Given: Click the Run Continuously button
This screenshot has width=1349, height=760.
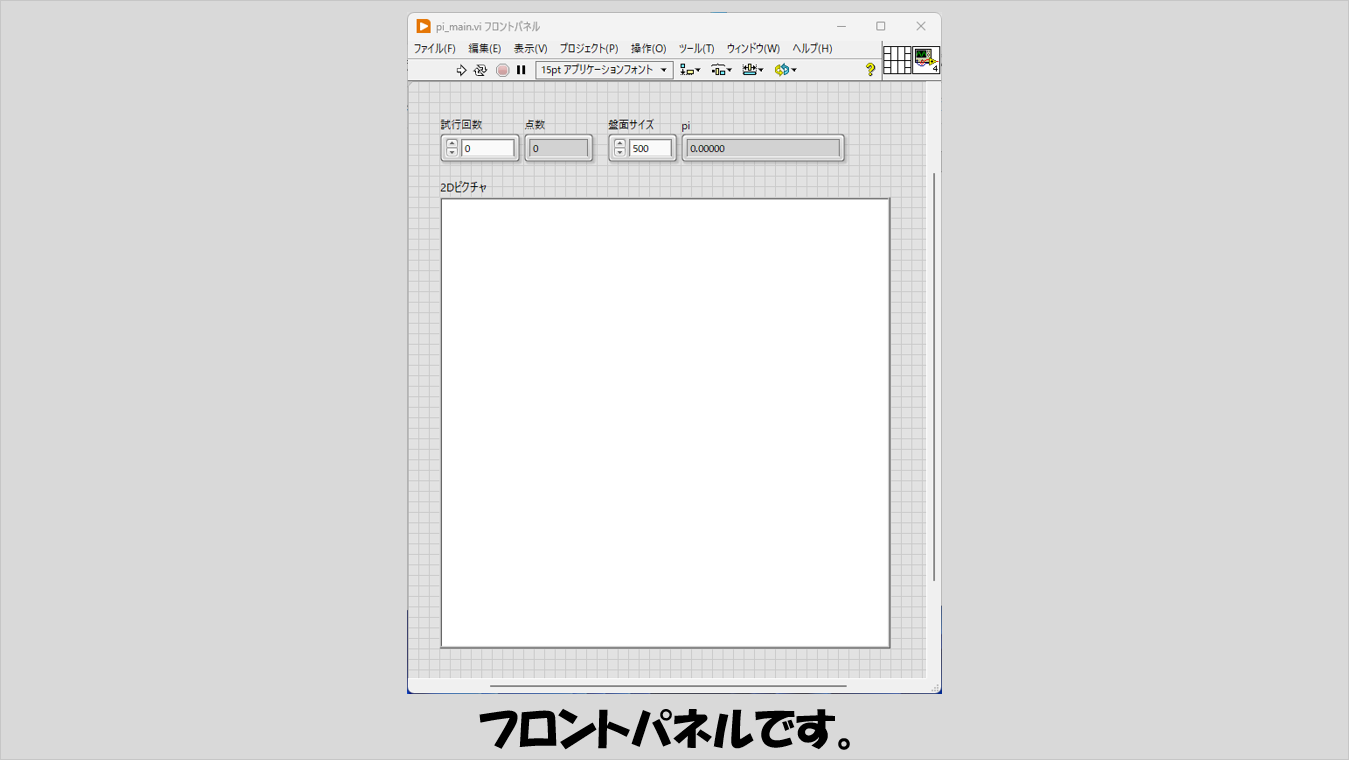Looking at the screenshot, I should tap(480, 70).
